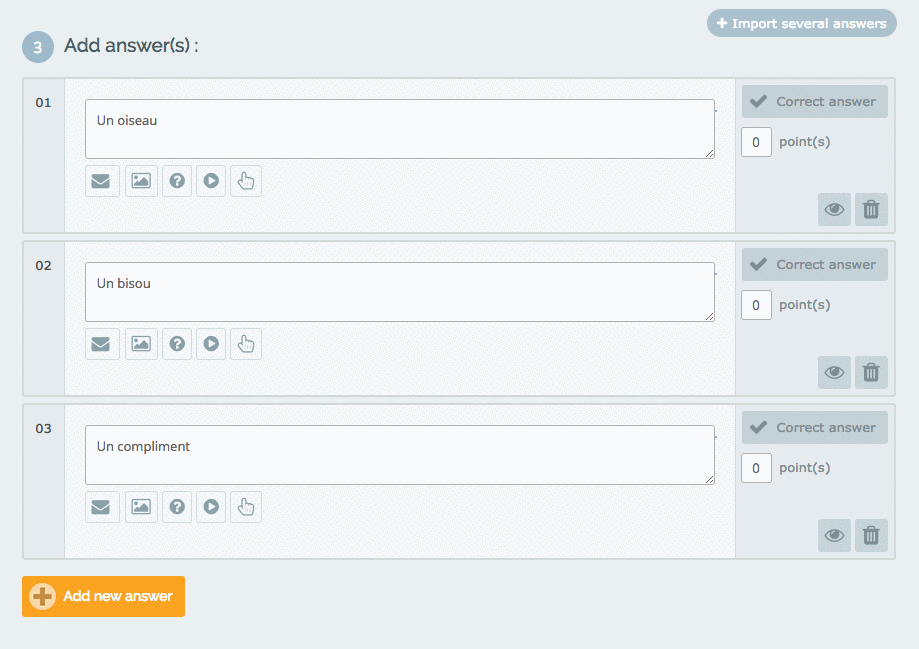This screenshot has width=919, height=649.
Task: Click the Import several answers button
Action: (802, 23)
